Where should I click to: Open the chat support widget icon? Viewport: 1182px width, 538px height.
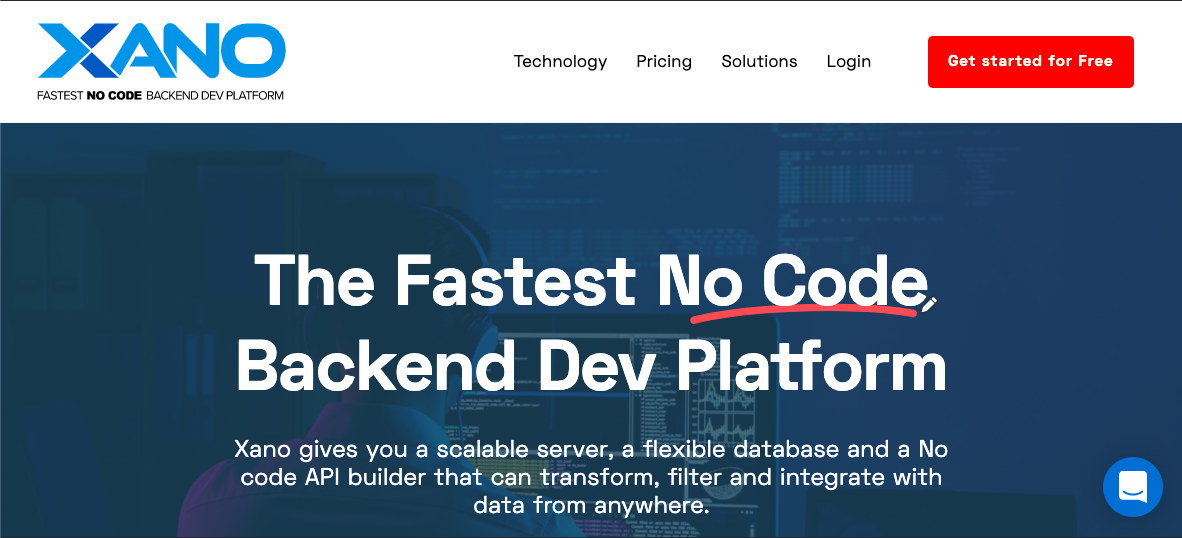tap(1132, 487)
